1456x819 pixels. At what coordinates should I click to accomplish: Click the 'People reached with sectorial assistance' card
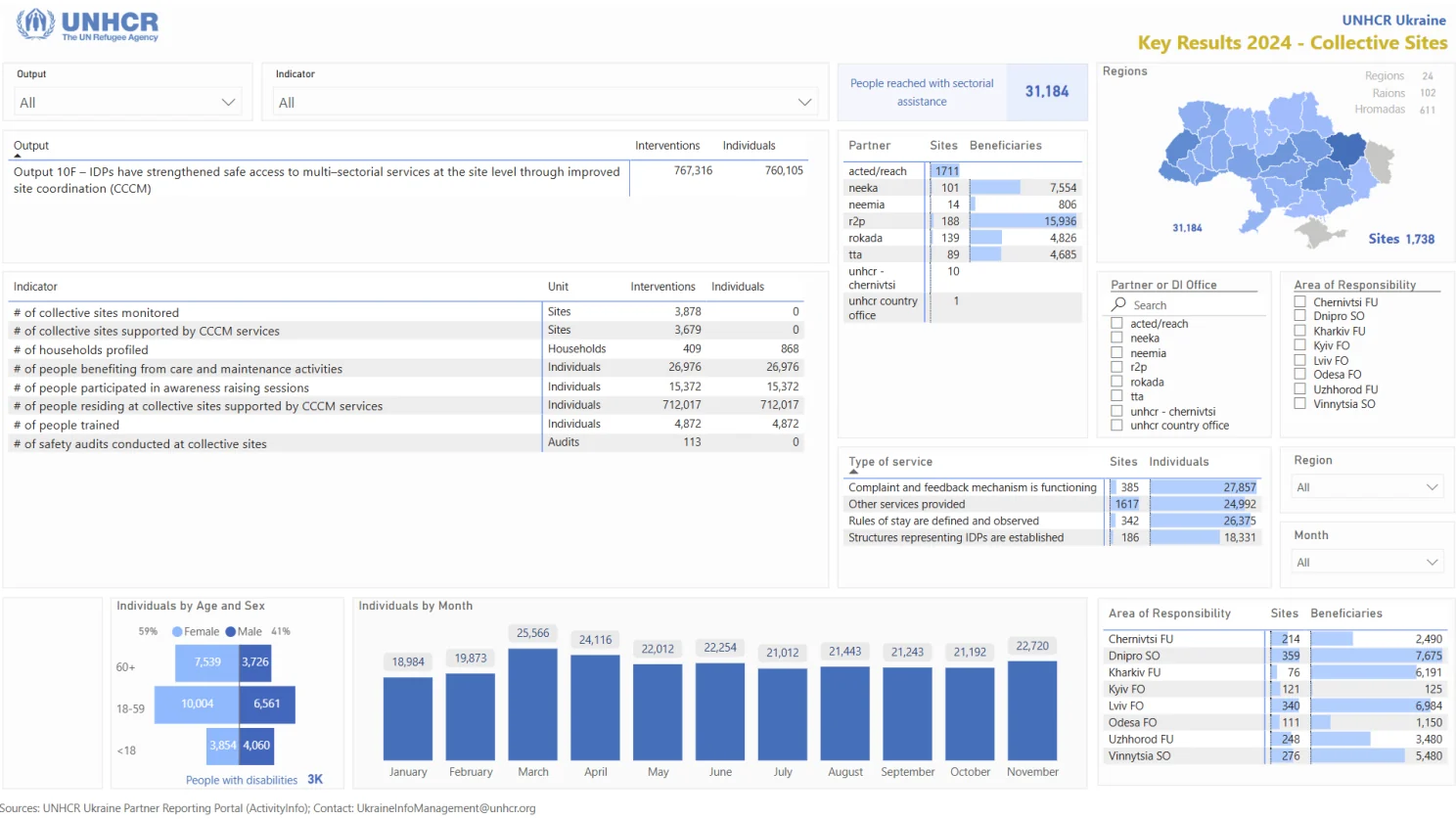963,92
